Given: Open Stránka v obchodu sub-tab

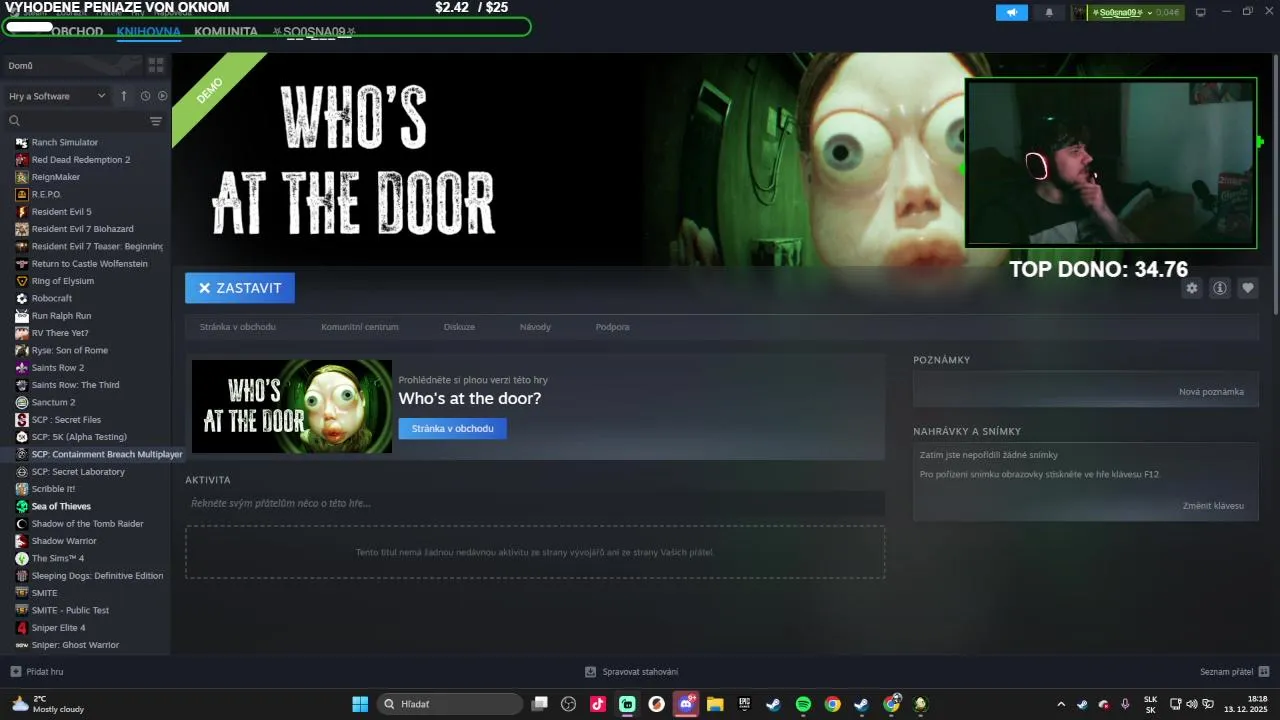Looking at the screenshot, I should coord(238,327).
